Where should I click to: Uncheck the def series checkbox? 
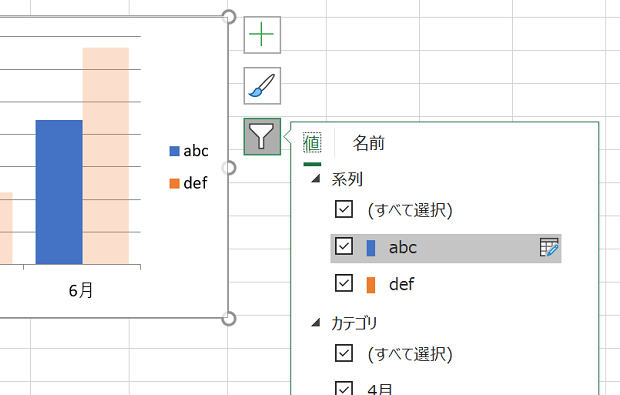[344, 283]
